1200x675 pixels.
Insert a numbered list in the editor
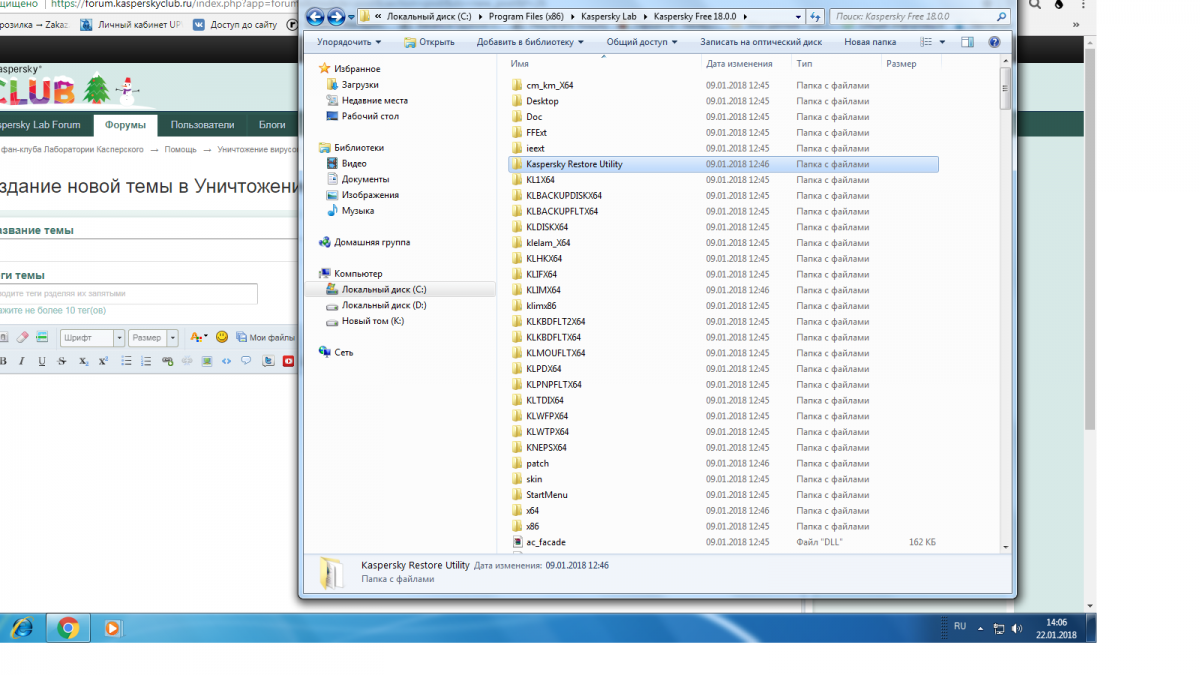tap(146, 361)
